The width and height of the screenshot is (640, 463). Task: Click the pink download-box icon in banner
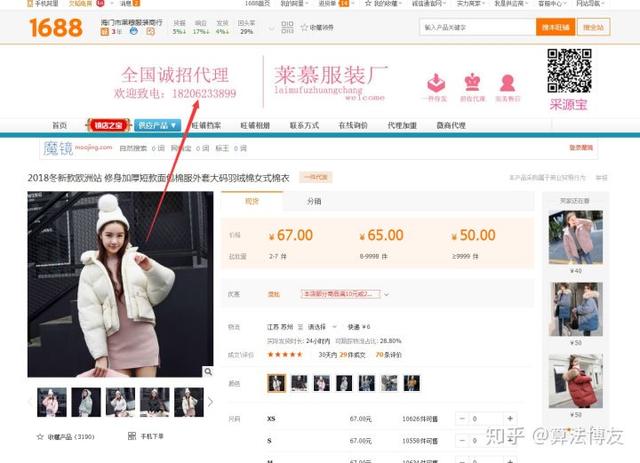(x=436, y=83)
